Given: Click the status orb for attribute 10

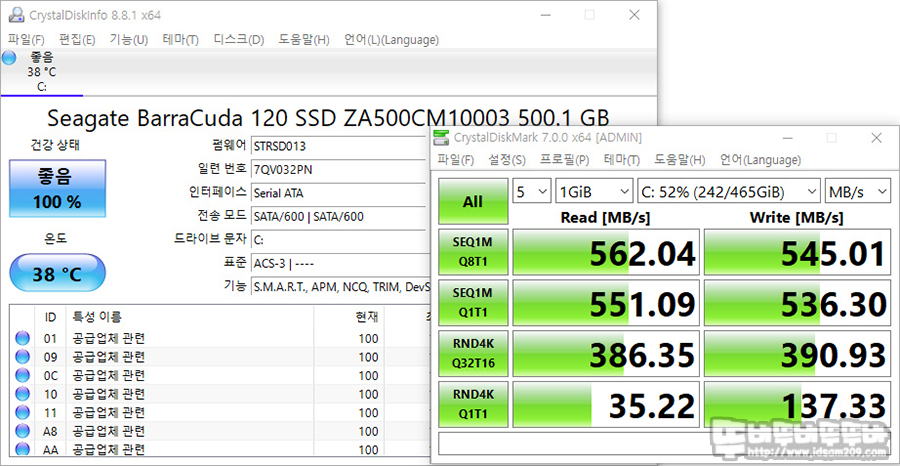Looking at the screenshot, I should [x=22, y=394].
